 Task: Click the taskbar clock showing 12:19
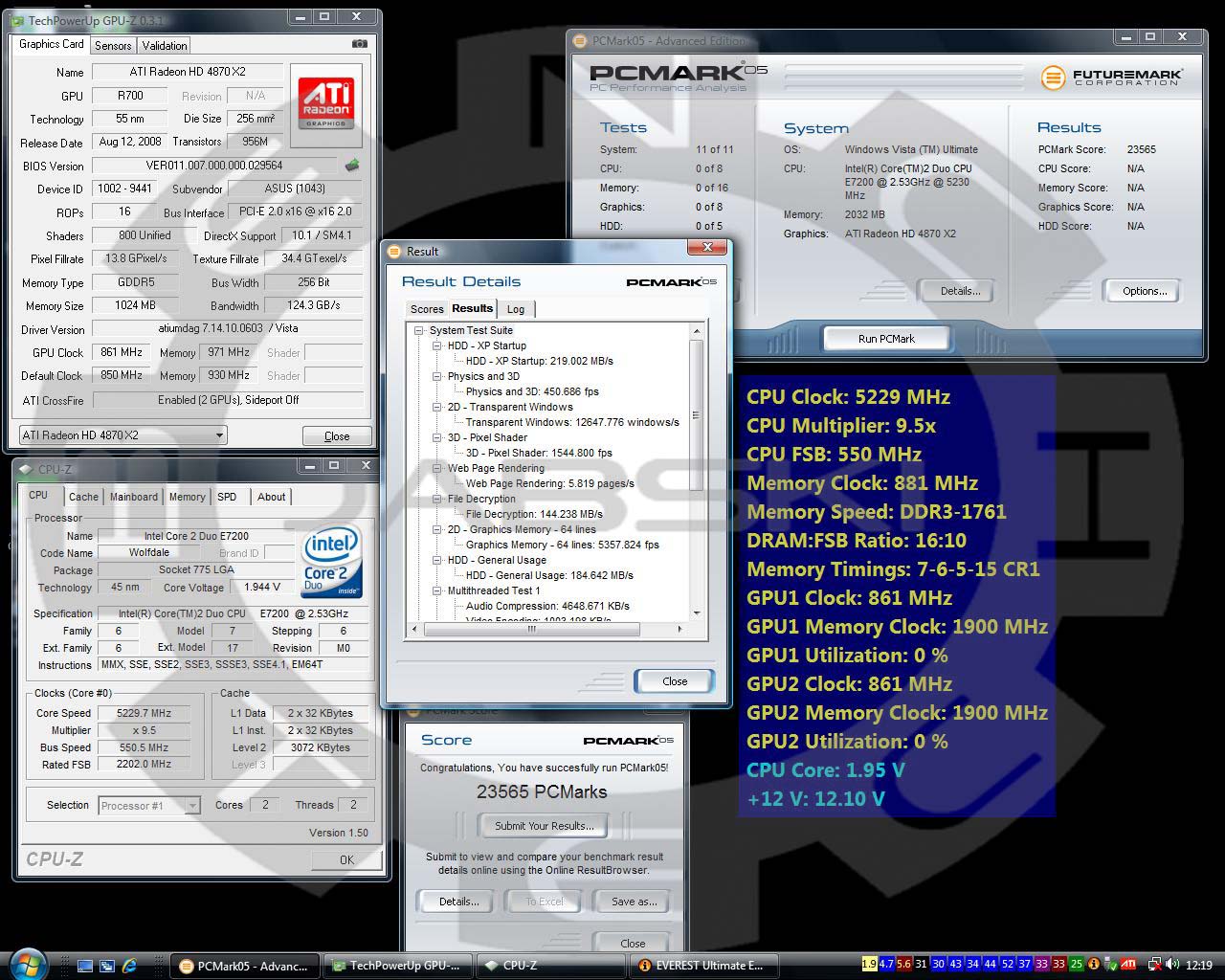[1198, 966]
